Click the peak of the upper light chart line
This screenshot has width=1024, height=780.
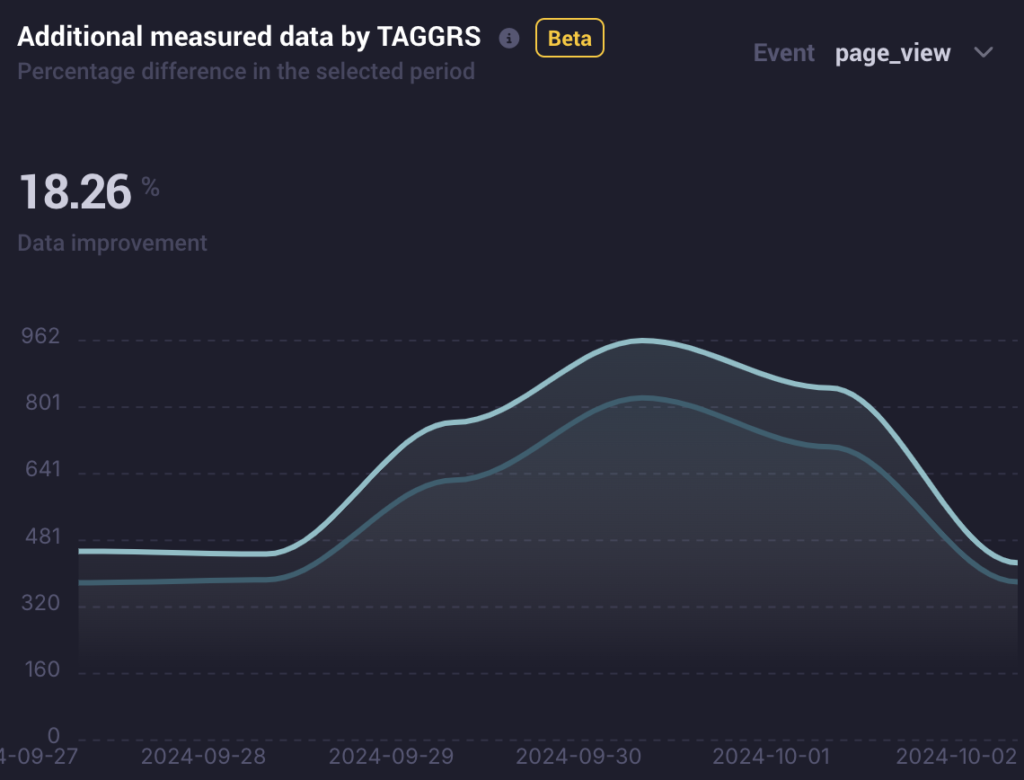coord(643,340)
